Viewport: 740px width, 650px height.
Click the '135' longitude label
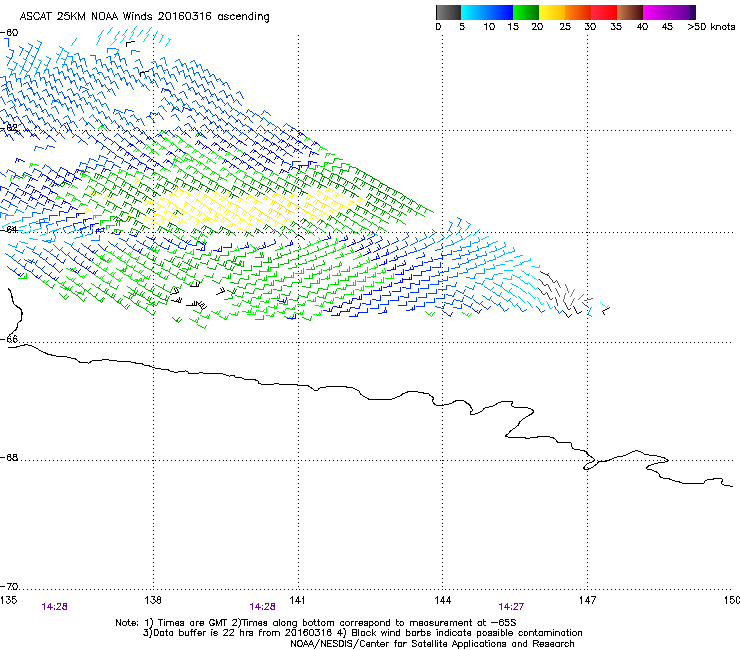[8, 600]
